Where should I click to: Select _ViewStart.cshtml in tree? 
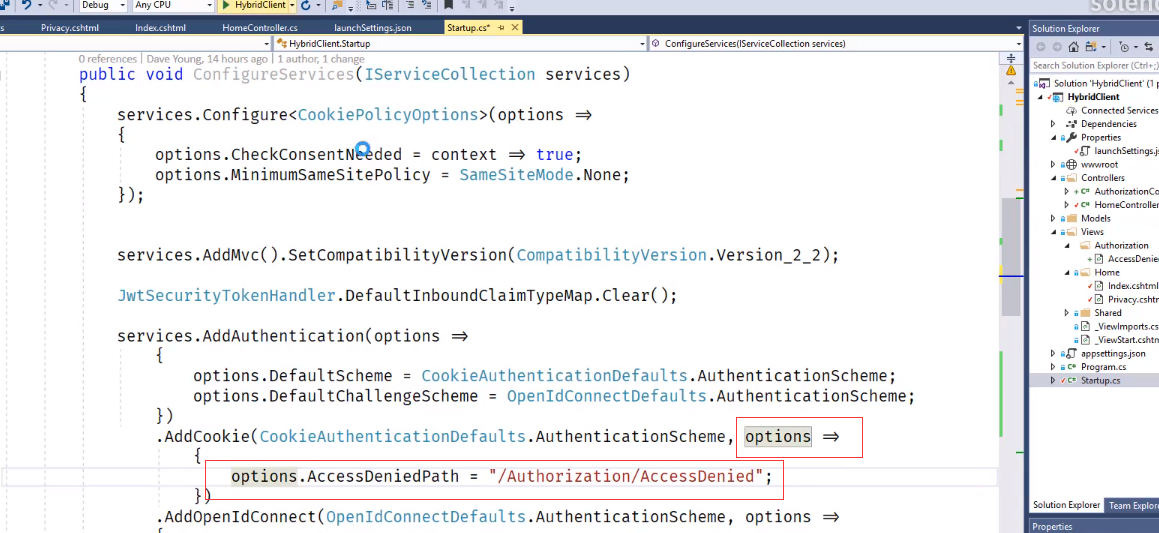pos(1126,340)
